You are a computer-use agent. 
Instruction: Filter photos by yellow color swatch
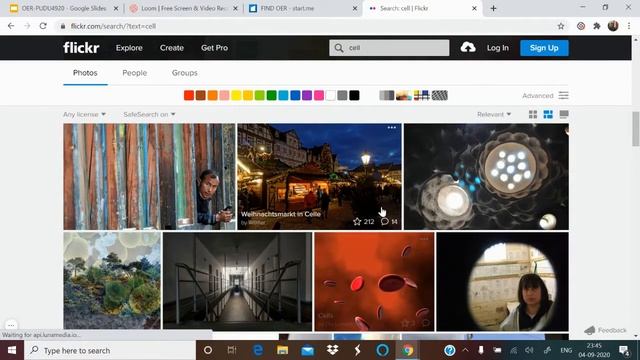click(x=236, y=96)
